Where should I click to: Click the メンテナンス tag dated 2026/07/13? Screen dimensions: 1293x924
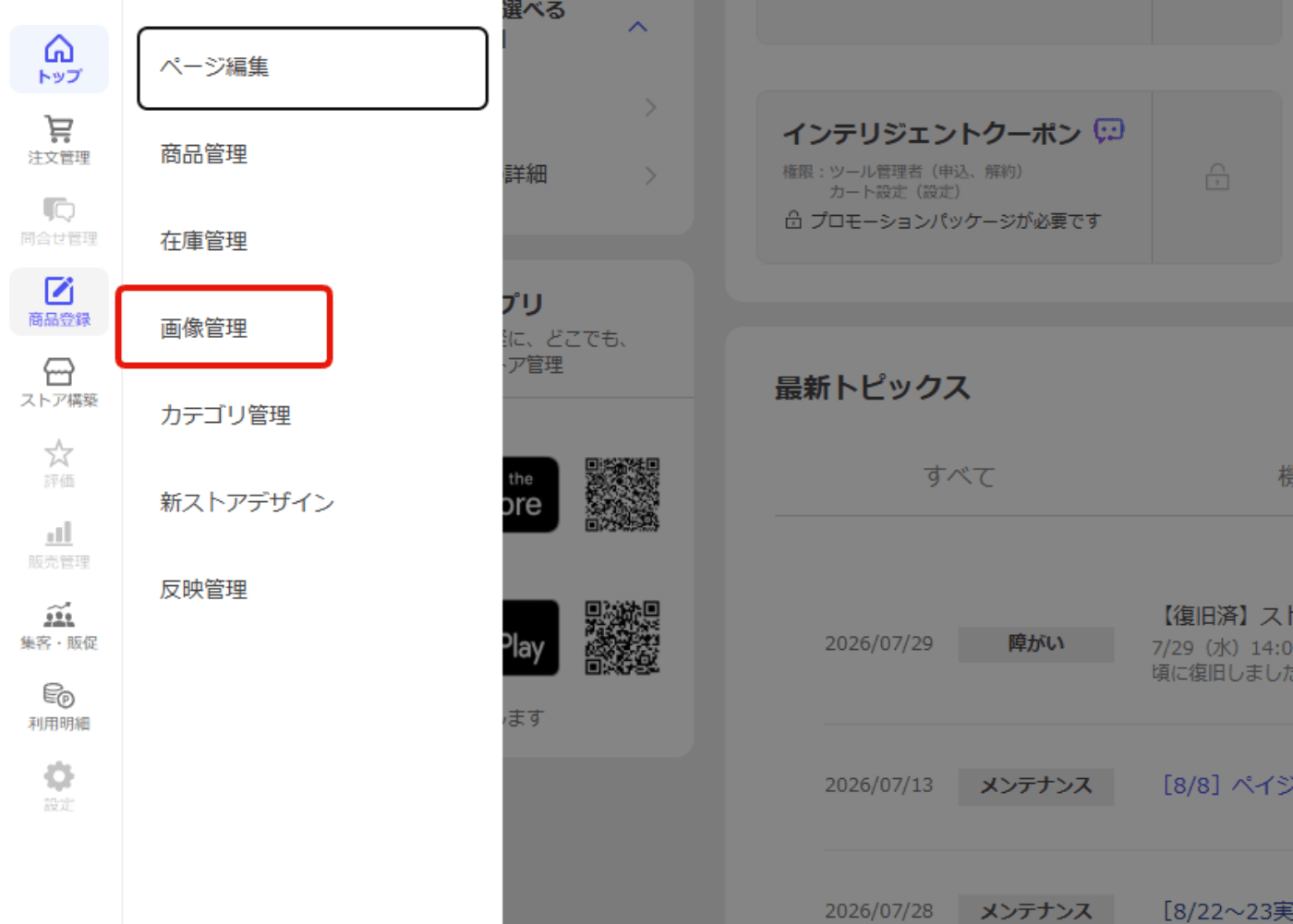click(1035, 786)
